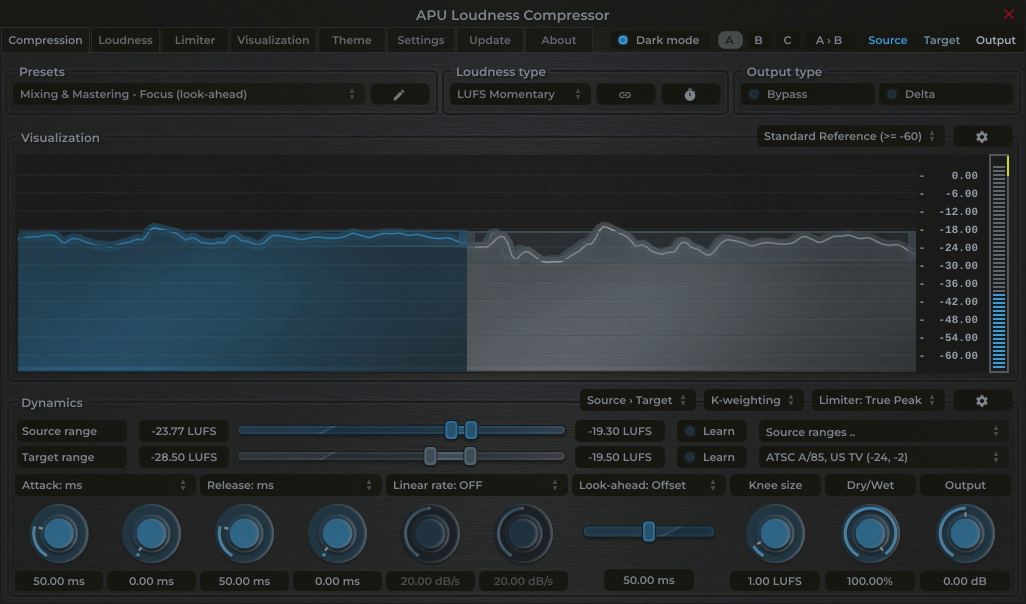
Task: Open the K-weighting dropdown
Action: [x=753, y=399]
